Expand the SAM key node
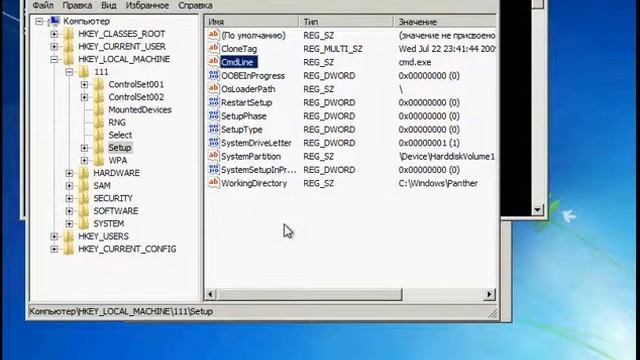This screenshot has width=640, height=360. [69, 186]
